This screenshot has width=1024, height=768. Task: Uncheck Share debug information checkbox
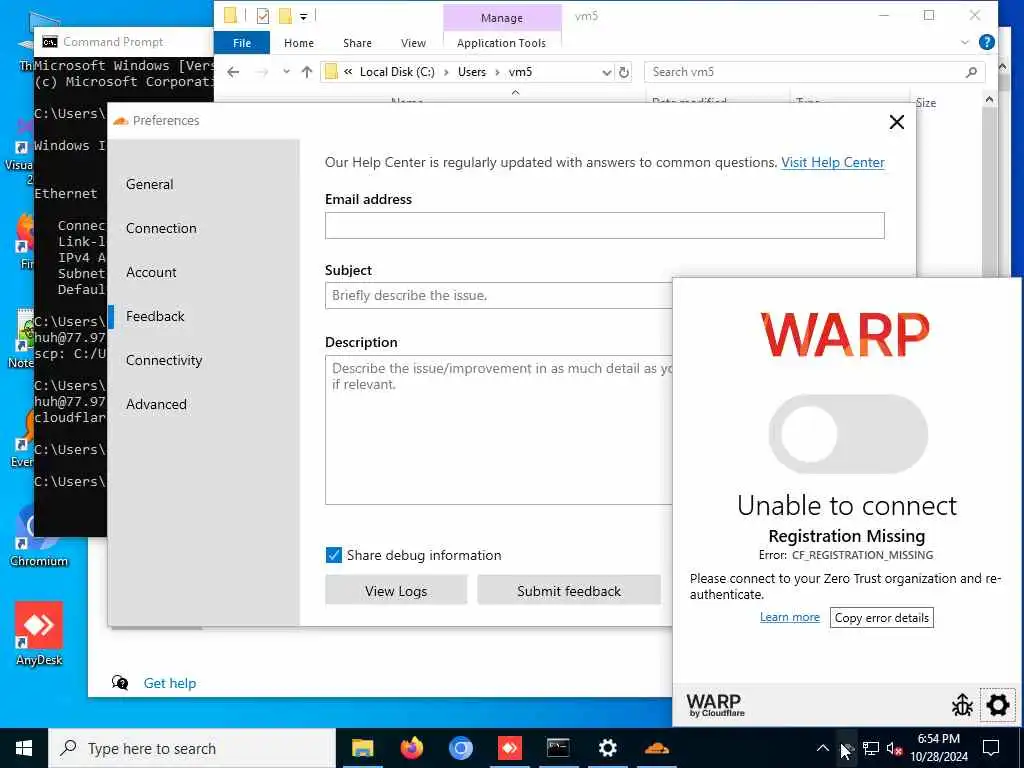pyautogui.click(x=333, y=555)
